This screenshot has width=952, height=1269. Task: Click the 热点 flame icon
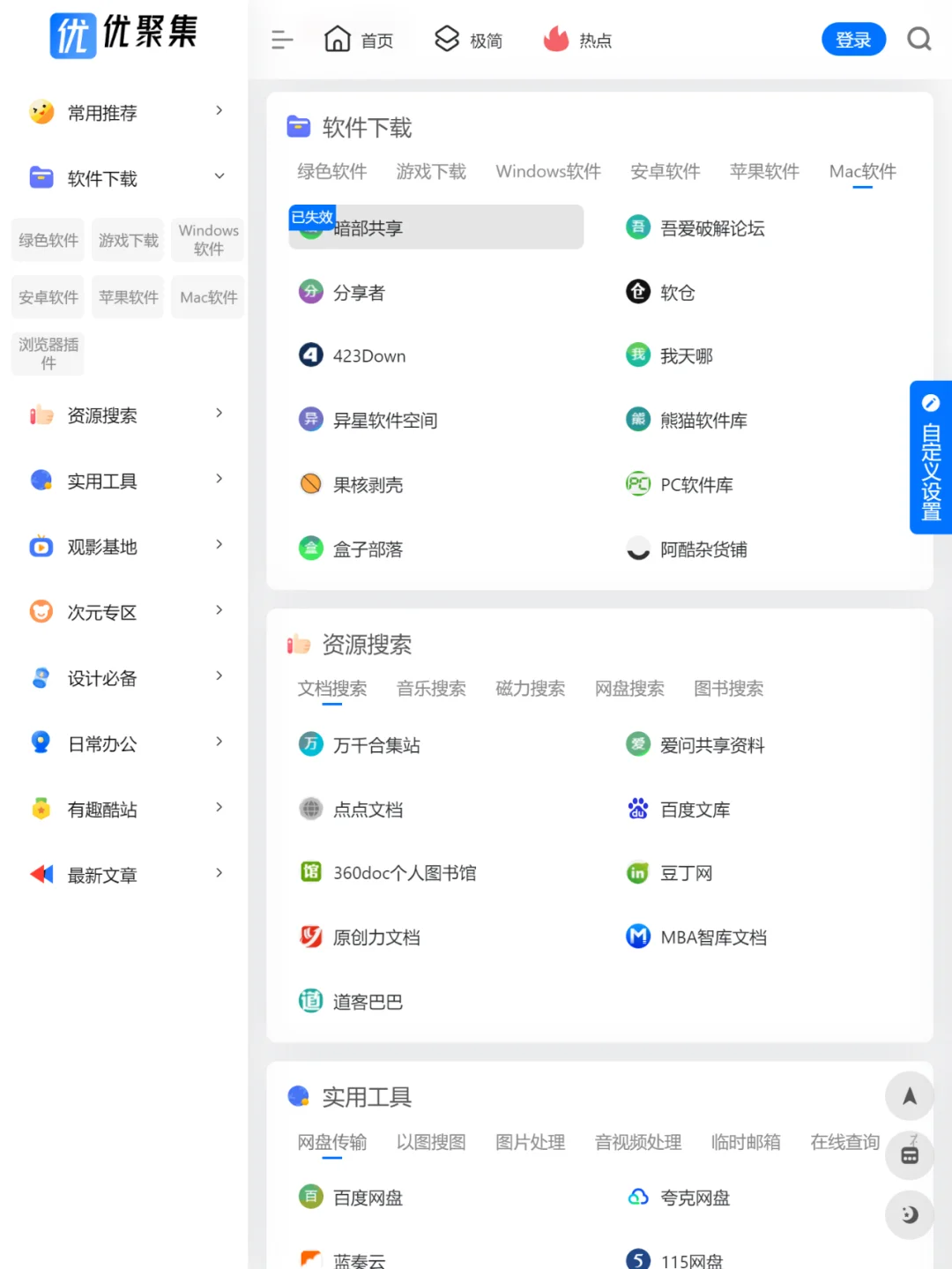tap(556, 39)
